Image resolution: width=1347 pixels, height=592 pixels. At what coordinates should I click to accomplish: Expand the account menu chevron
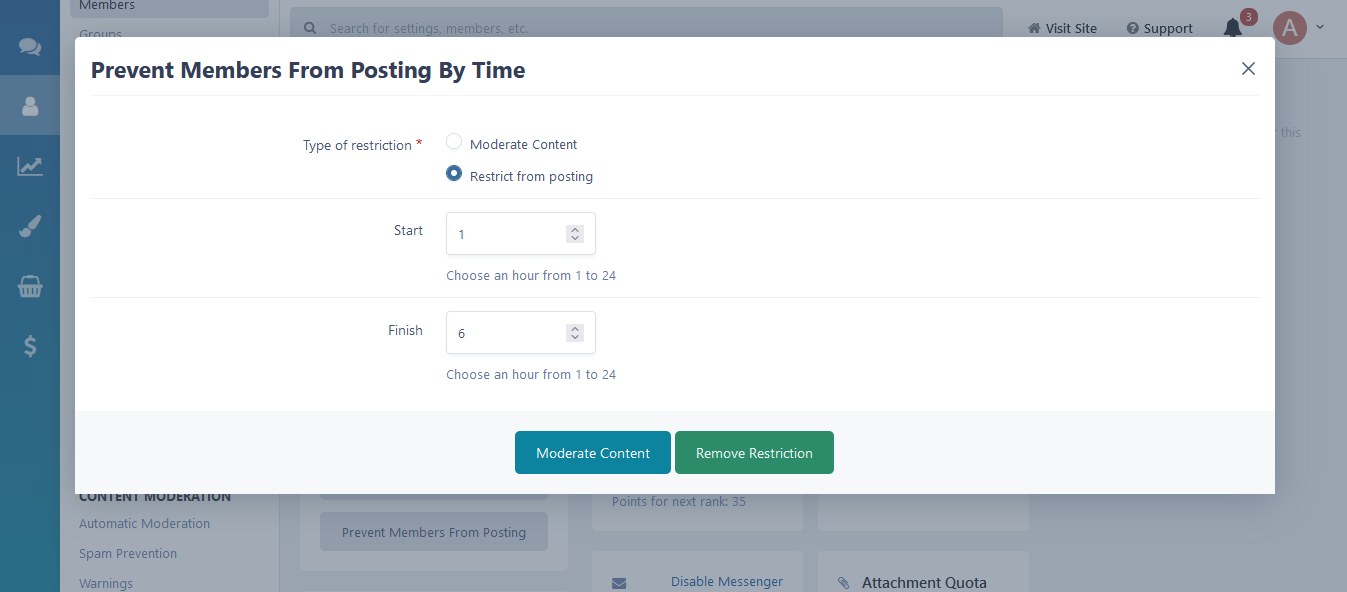(x=1320, y=27)
